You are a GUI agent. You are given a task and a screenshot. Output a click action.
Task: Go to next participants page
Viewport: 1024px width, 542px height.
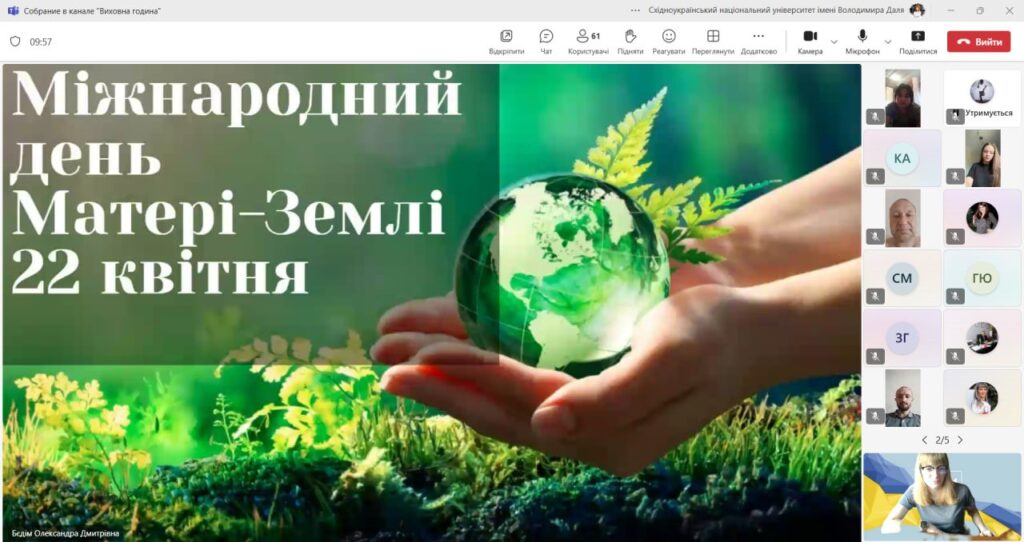[x=960, y=440]
